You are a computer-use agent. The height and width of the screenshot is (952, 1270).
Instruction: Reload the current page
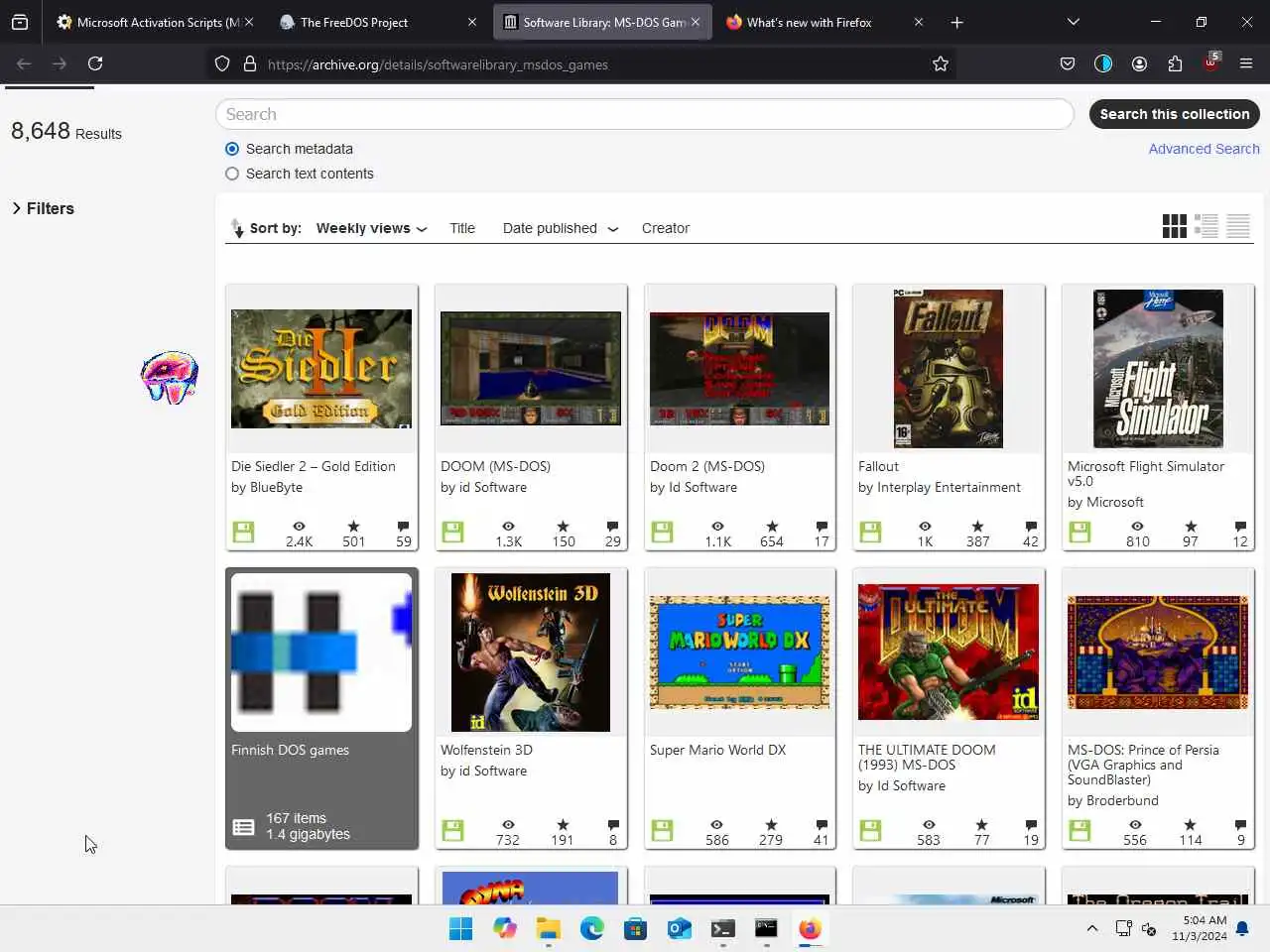tap(95, 64)
